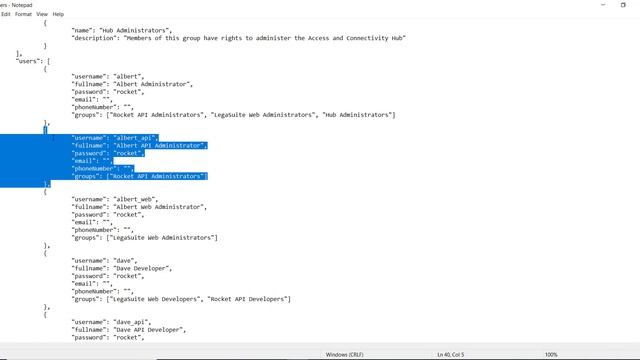This screenshot has width=640, height=360.
Task: Restore down the Notepad window
Action: tap(623, 5)
